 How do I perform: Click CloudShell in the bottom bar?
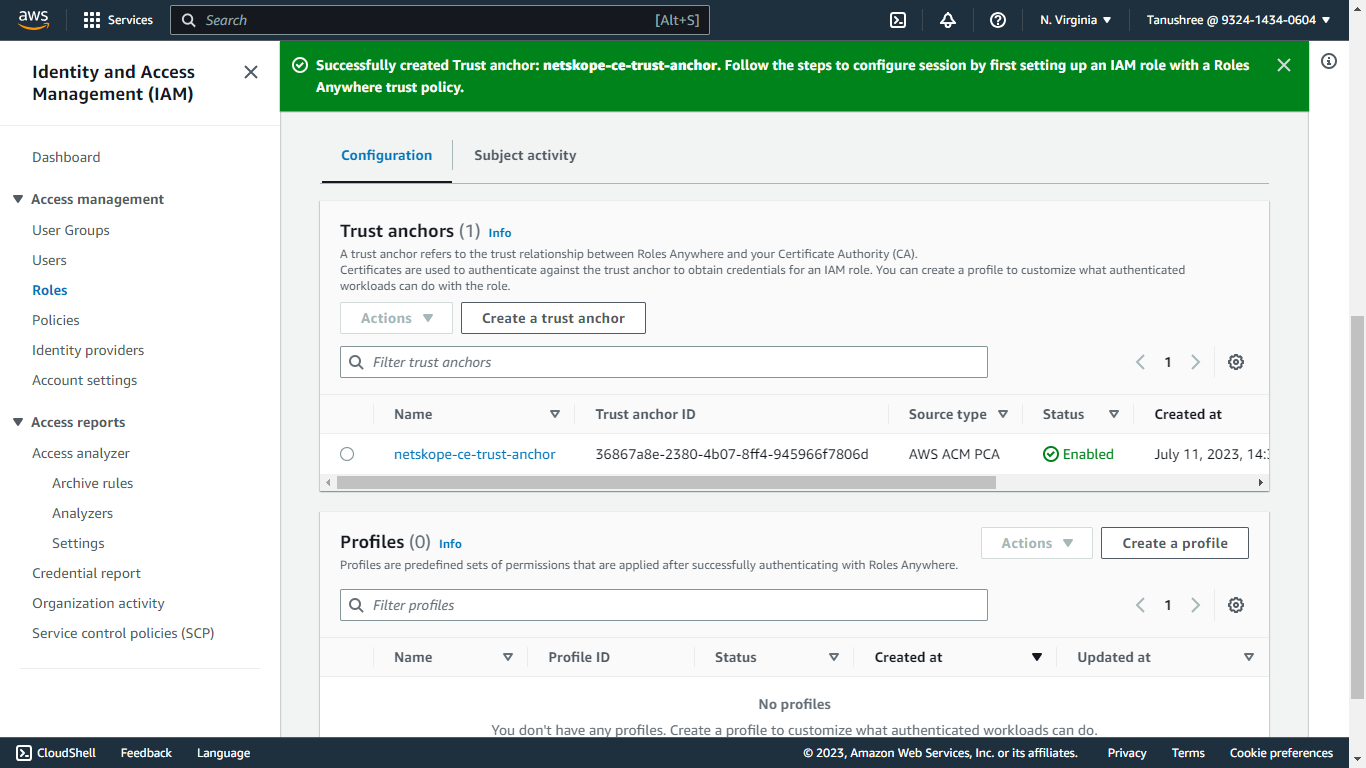tap(56, 753)
